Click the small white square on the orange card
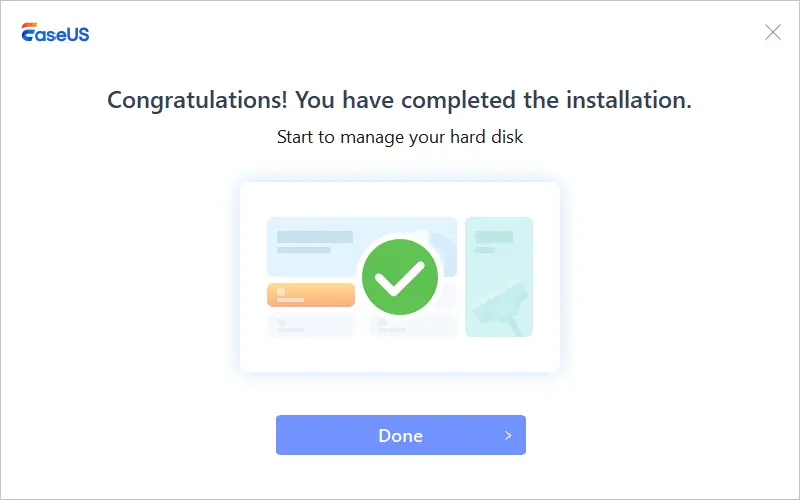This screenshot has height=500, width=800. pyautogui.click(x=281, y=292)
